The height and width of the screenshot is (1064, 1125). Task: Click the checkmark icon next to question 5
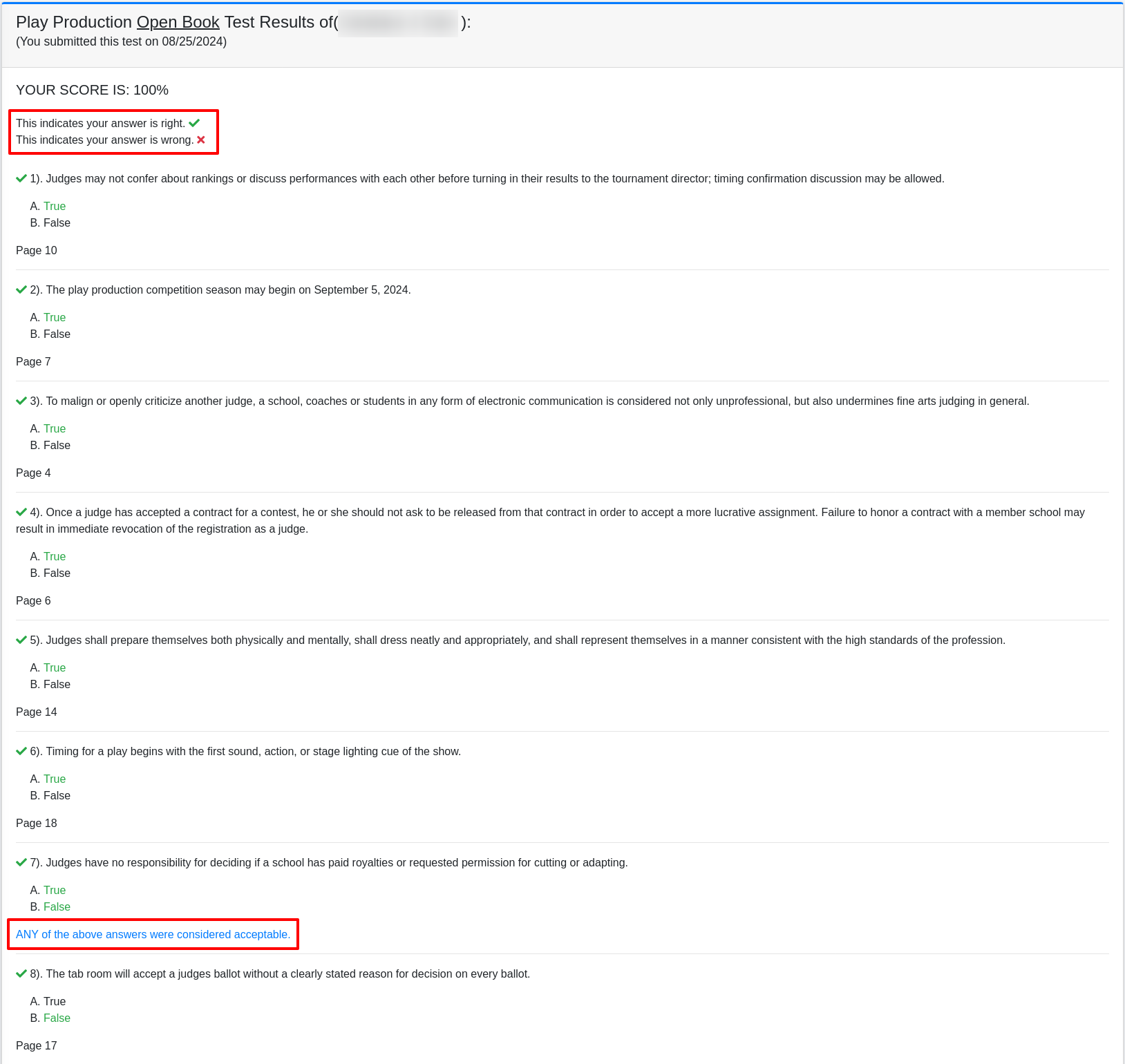pyautogui.click(x=21, y=640)
